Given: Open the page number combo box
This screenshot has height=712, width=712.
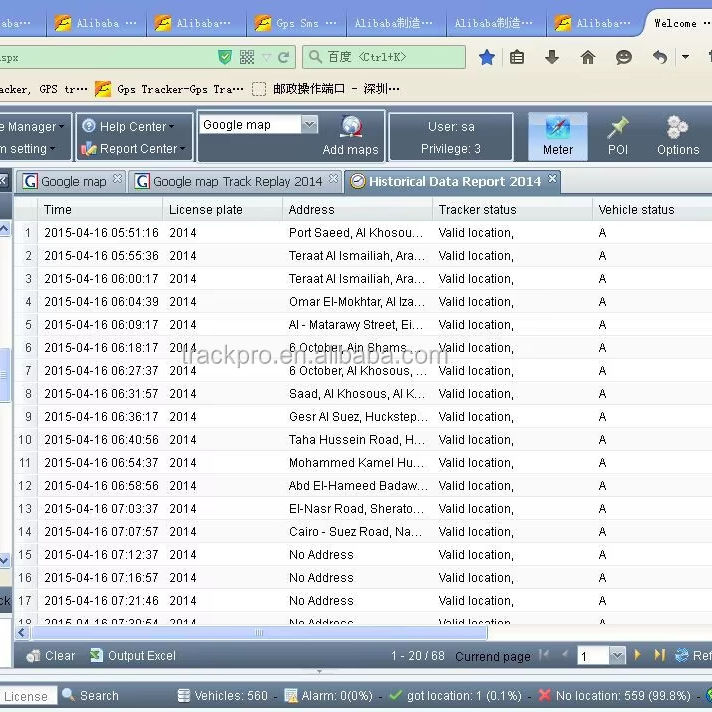Looking at the screenshot, I should pyautogui.click(x=617, y=656).
